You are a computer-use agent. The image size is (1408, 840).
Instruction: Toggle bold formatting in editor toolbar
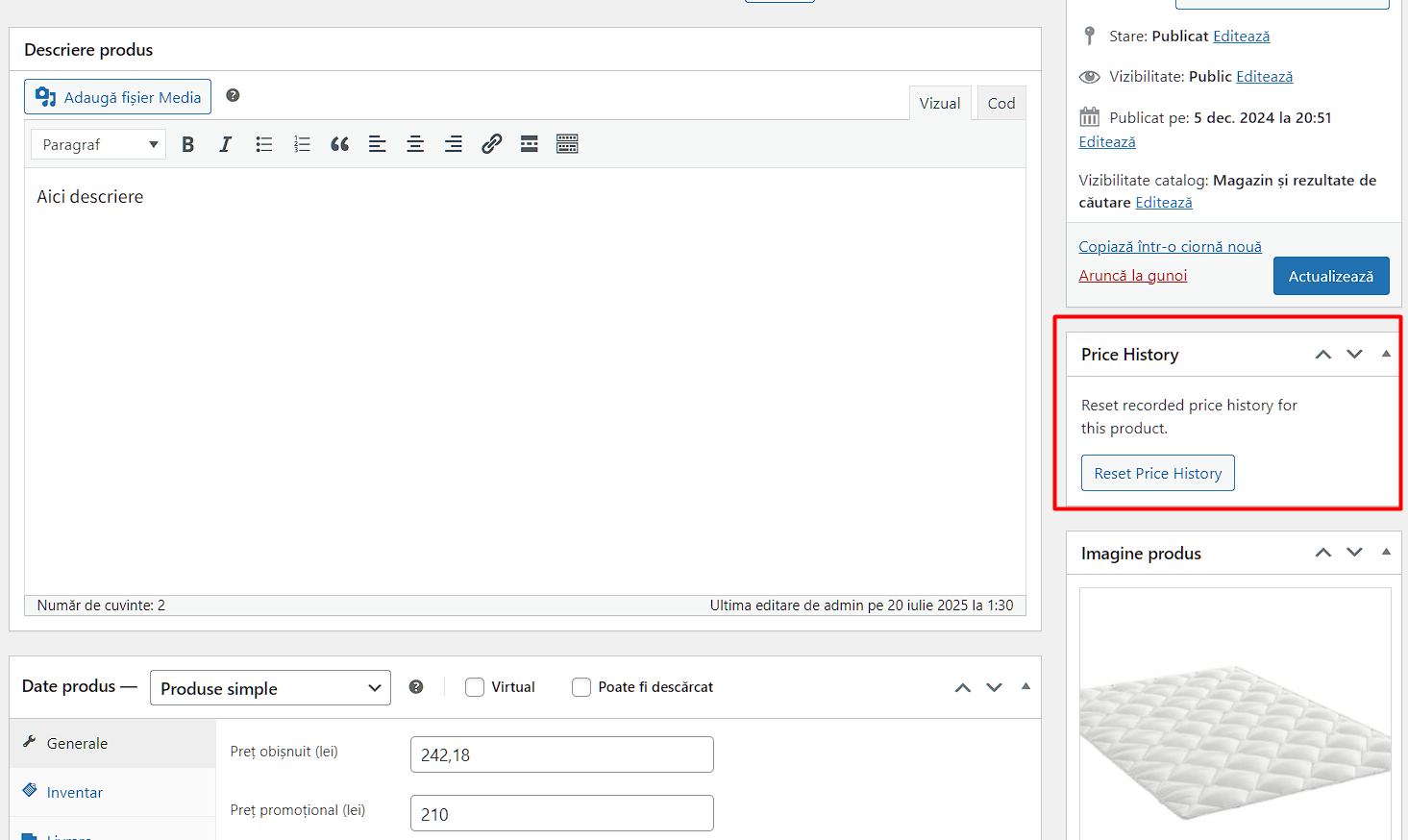[x=188, y=144]
